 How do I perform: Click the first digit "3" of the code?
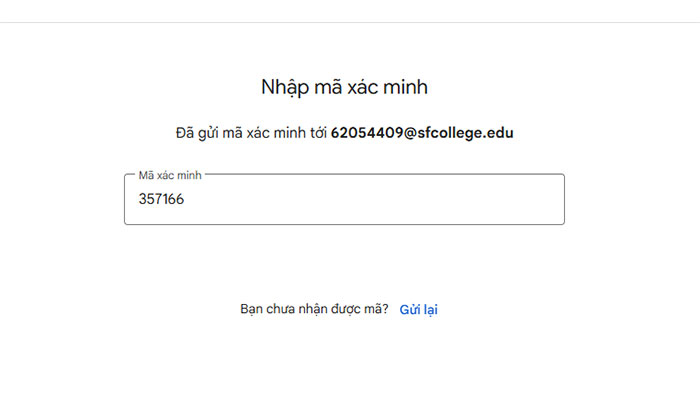click(x=143, y=199)
